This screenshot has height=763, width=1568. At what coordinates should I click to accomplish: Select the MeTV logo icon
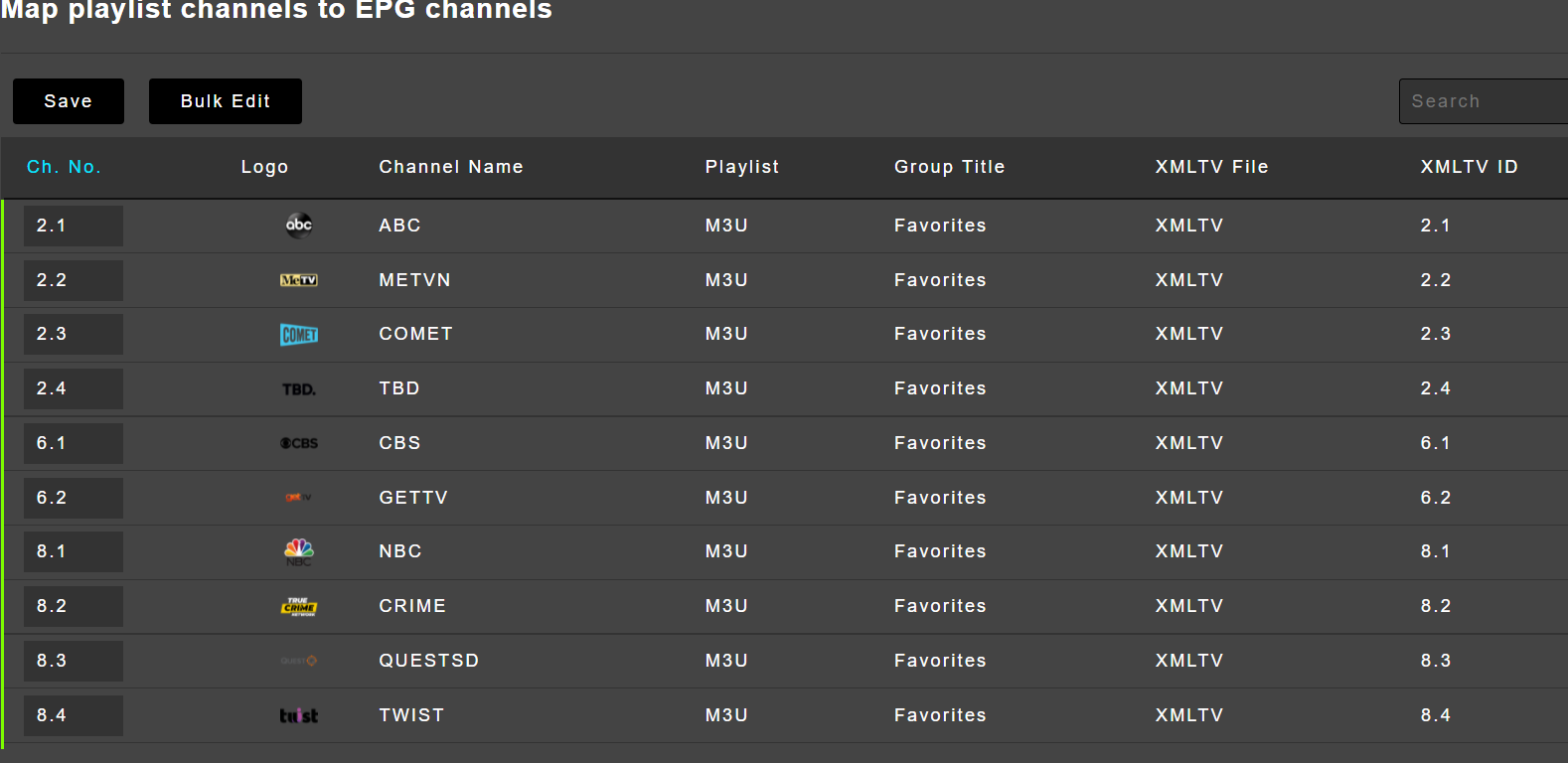(x=299, y=280)
